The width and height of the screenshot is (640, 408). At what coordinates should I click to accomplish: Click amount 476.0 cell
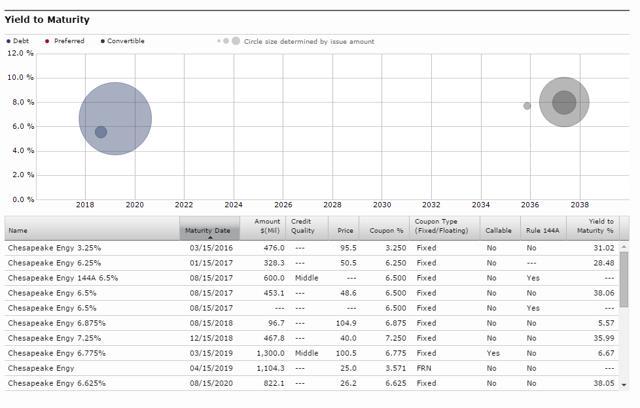click(x=274, y=248)
